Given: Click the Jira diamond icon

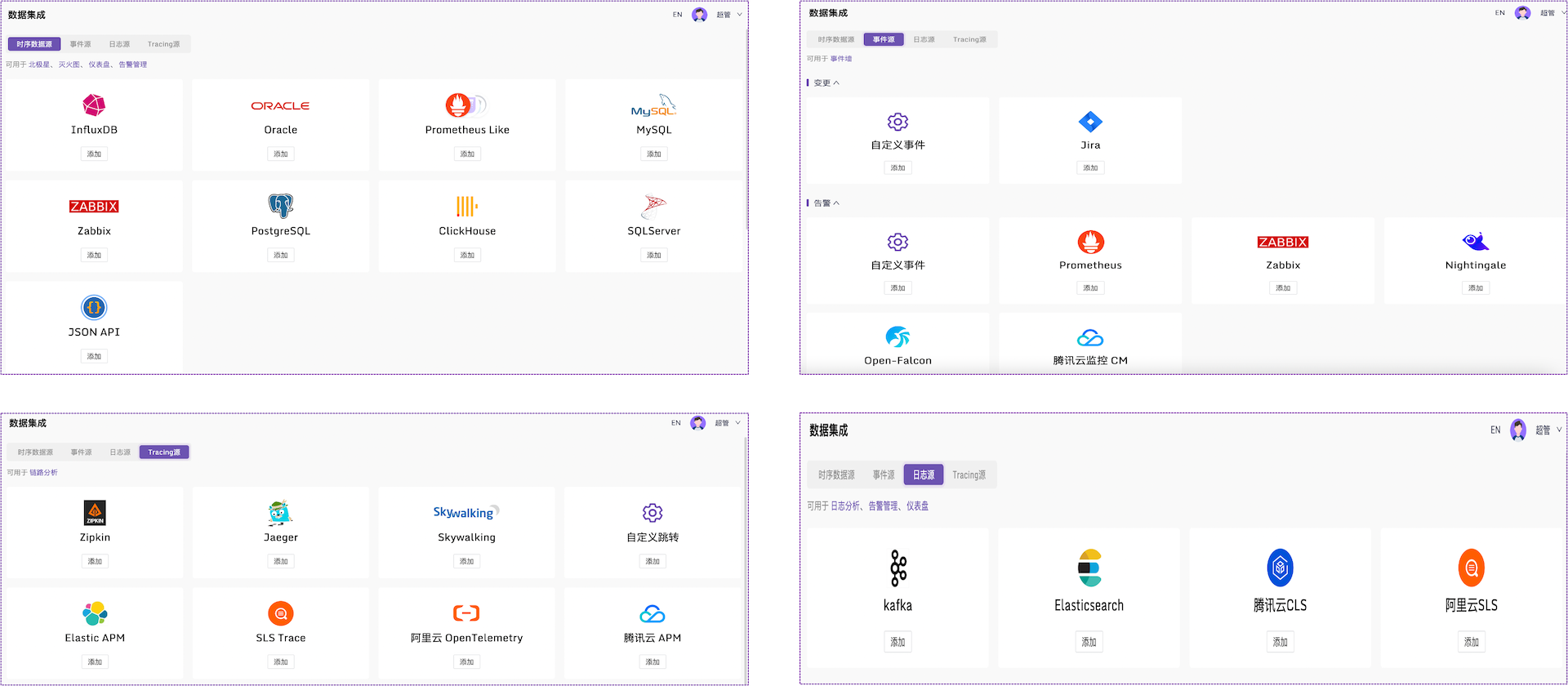Looking at the screenshot, I should 1090,122.
